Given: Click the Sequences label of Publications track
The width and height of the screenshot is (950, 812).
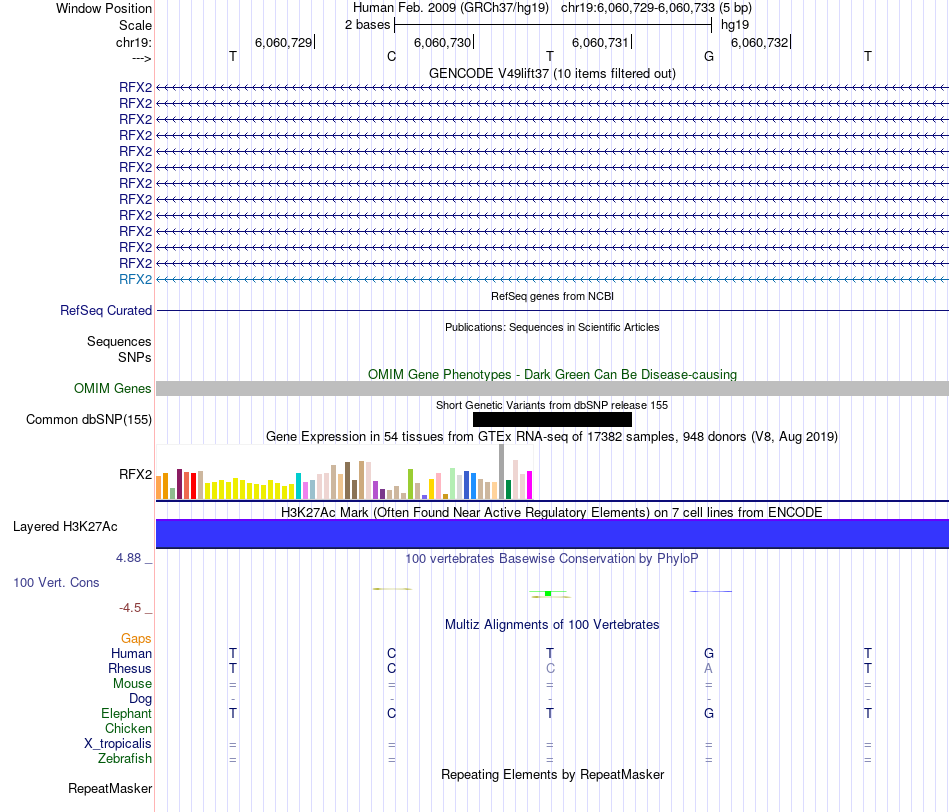Looking at the screenshot, I should tap(119, 341).
